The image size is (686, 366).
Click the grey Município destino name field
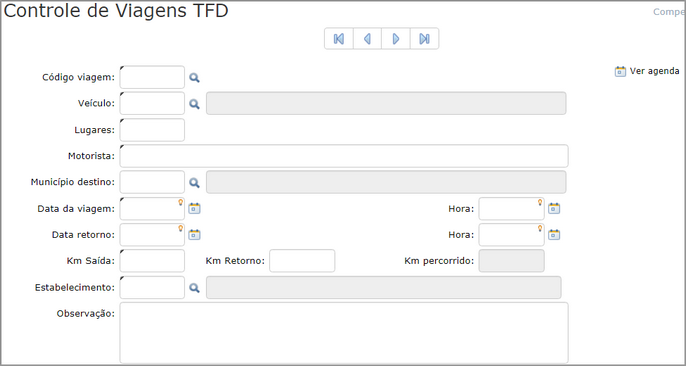click(386, 182)
